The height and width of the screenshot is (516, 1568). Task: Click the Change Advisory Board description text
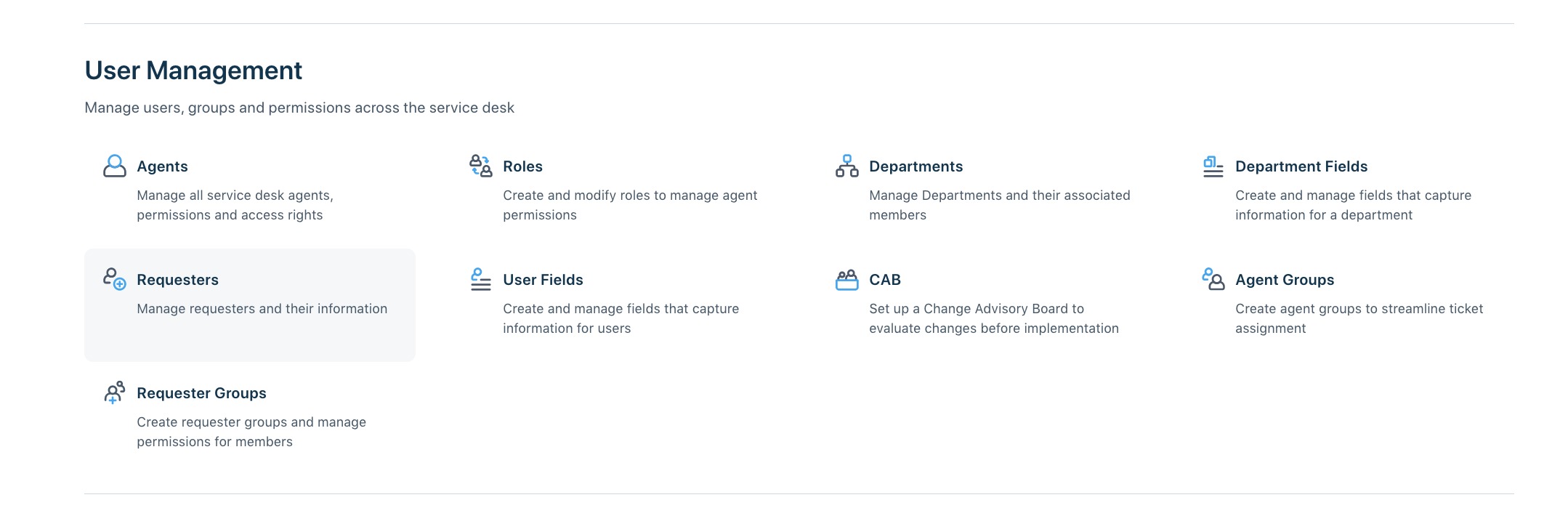tap(994, 318)
